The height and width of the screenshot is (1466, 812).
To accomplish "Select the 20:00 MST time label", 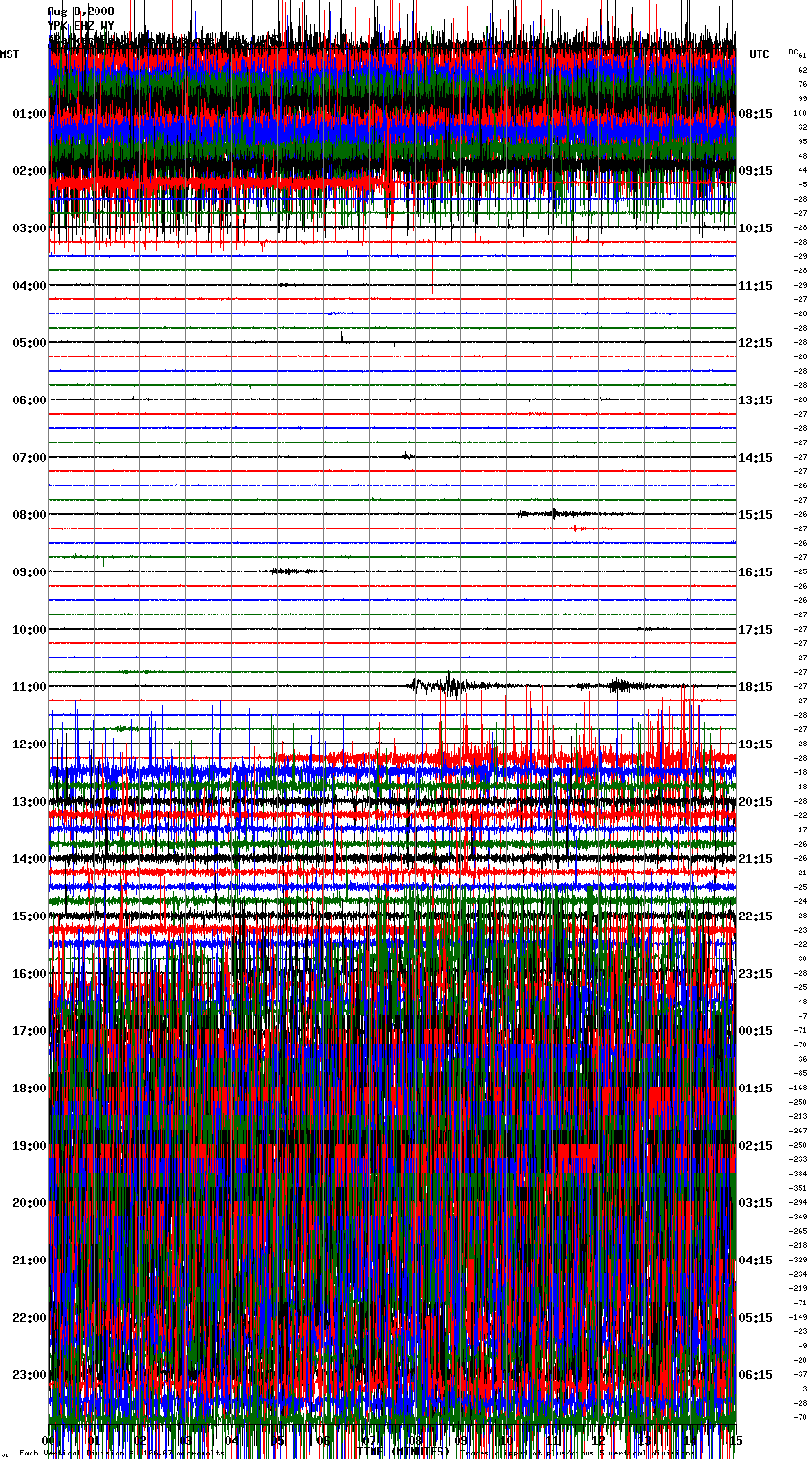I will point(30,1203).
